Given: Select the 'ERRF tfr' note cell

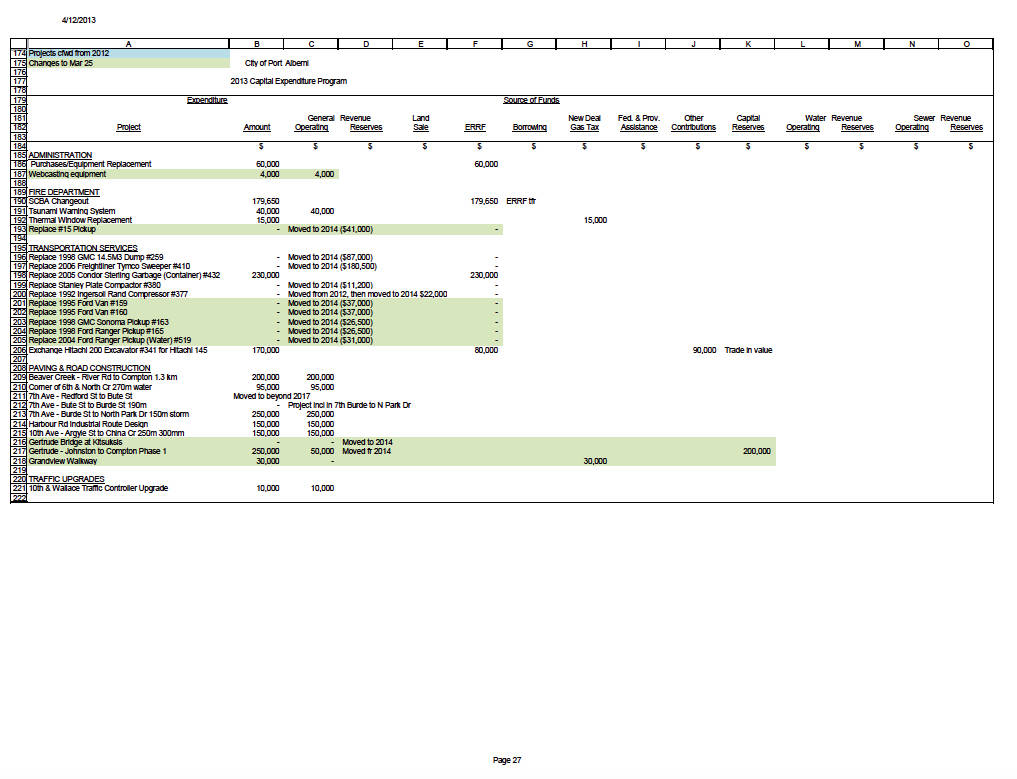Looking at the screenshot, I should (x=521, y=201).
